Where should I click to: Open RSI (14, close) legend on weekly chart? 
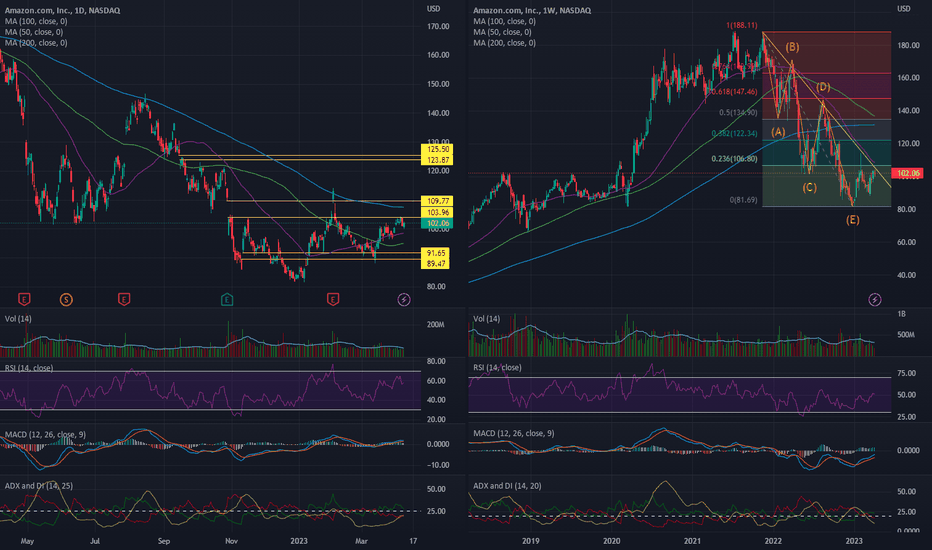[x=498, y=367]
